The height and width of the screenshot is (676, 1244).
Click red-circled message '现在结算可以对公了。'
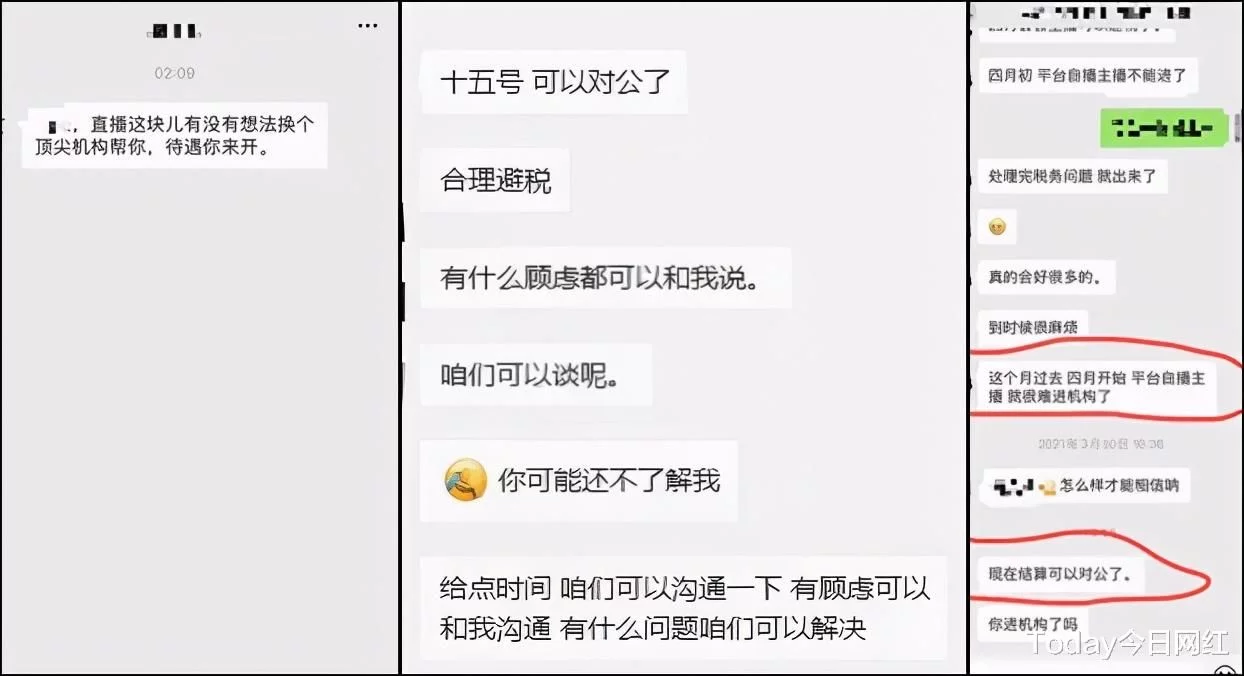pos(1060,576)
